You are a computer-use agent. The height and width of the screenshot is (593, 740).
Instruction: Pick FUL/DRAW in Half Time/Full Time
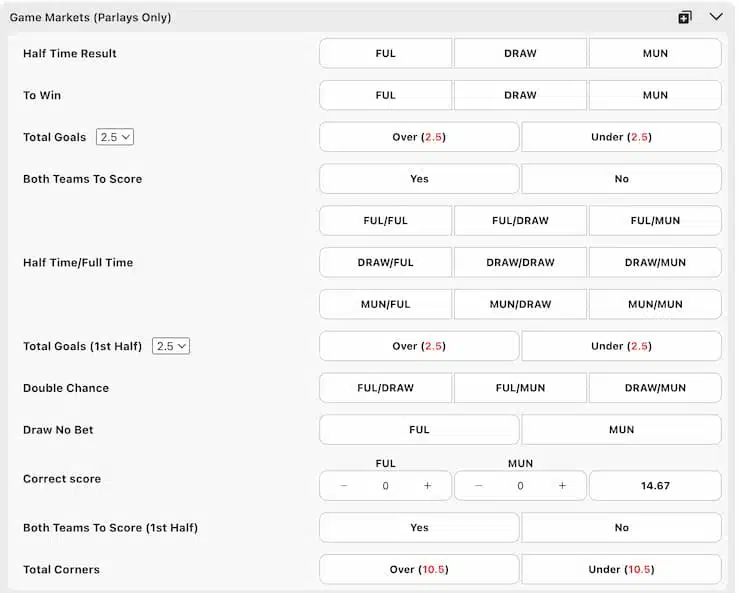click(520, 220)
